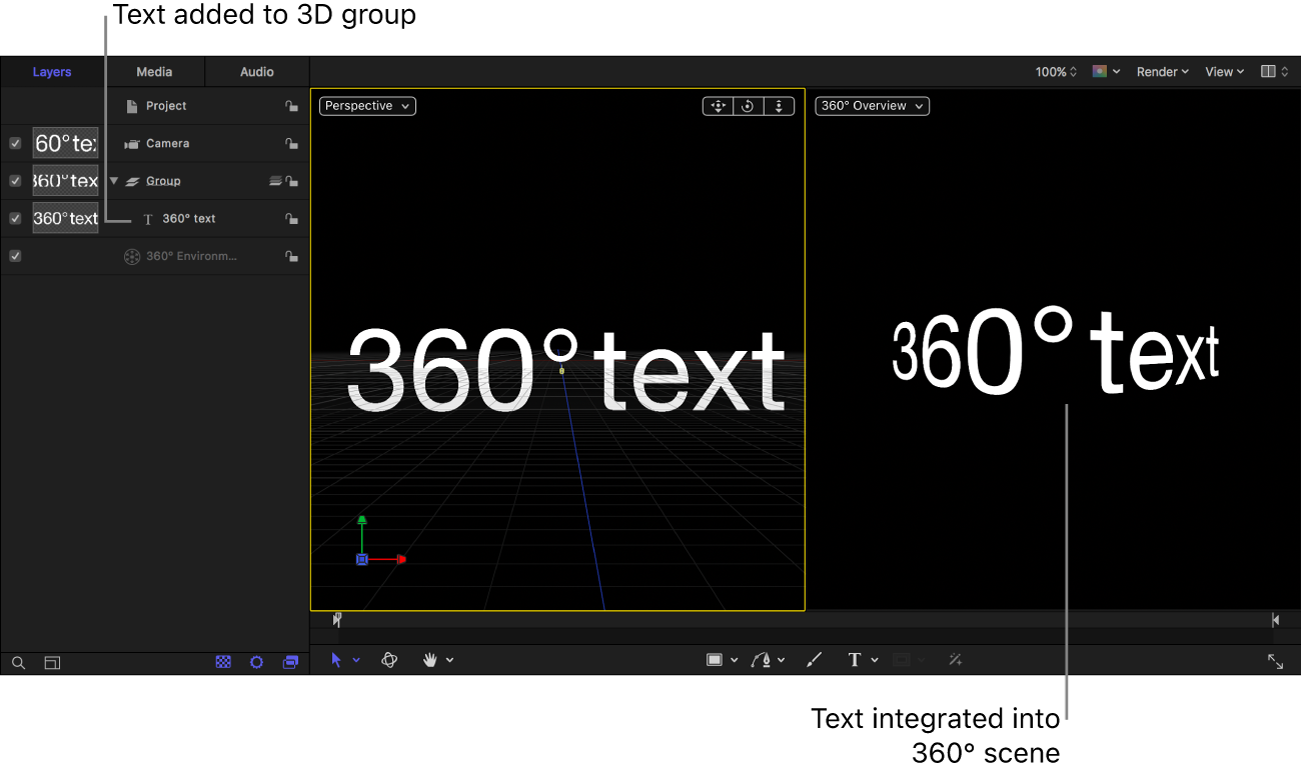Select the 3D Transform tool
This screenshot has height=772, width=1302.
click(389, 660)
